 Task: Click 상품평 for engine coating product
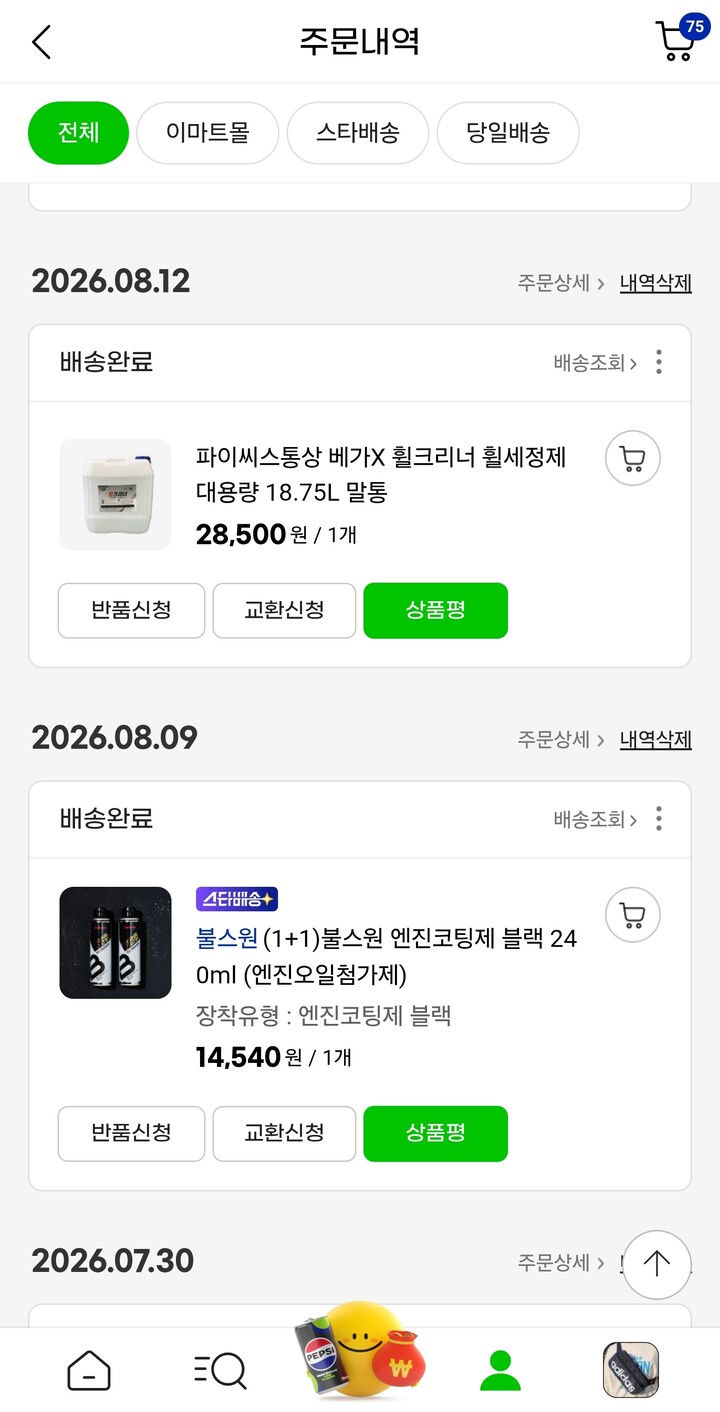pos(436,1134)
